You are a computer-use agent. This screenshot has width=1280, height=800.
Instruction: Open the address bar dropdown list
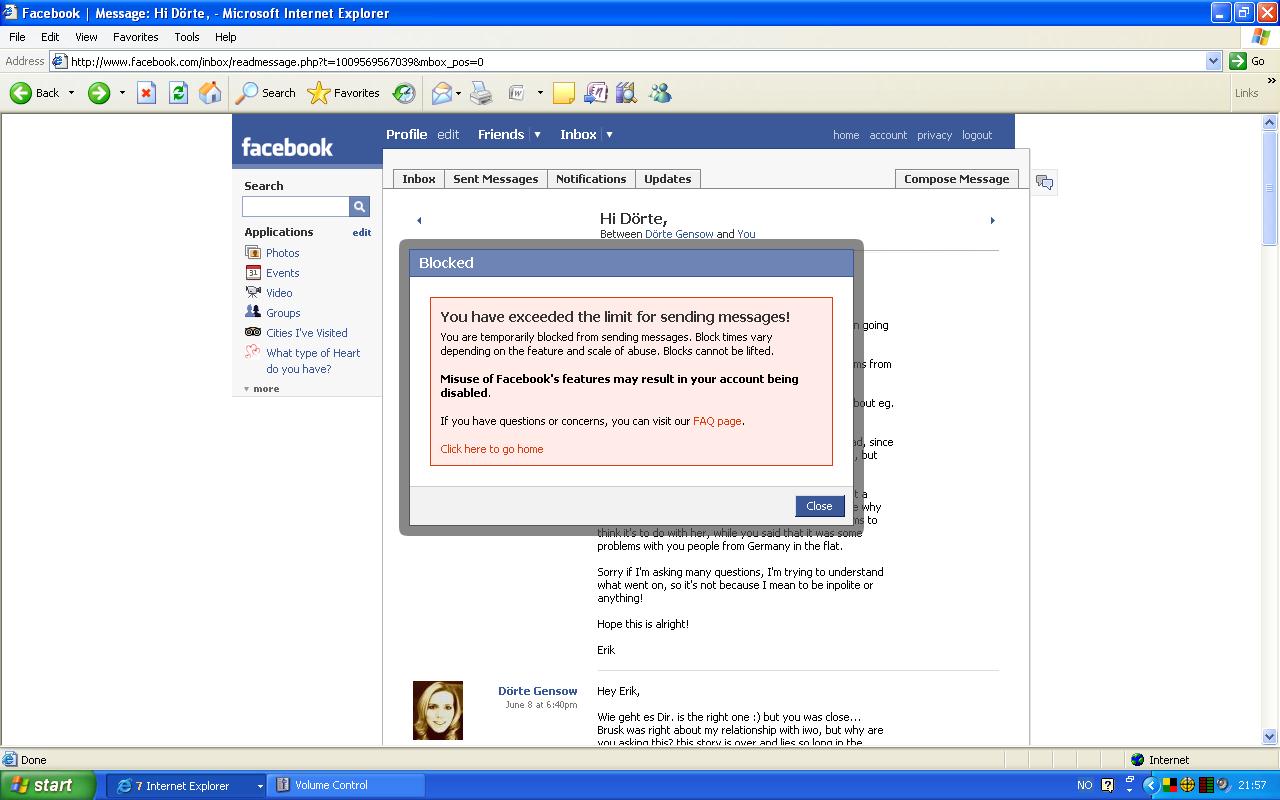coord(1213,61)
